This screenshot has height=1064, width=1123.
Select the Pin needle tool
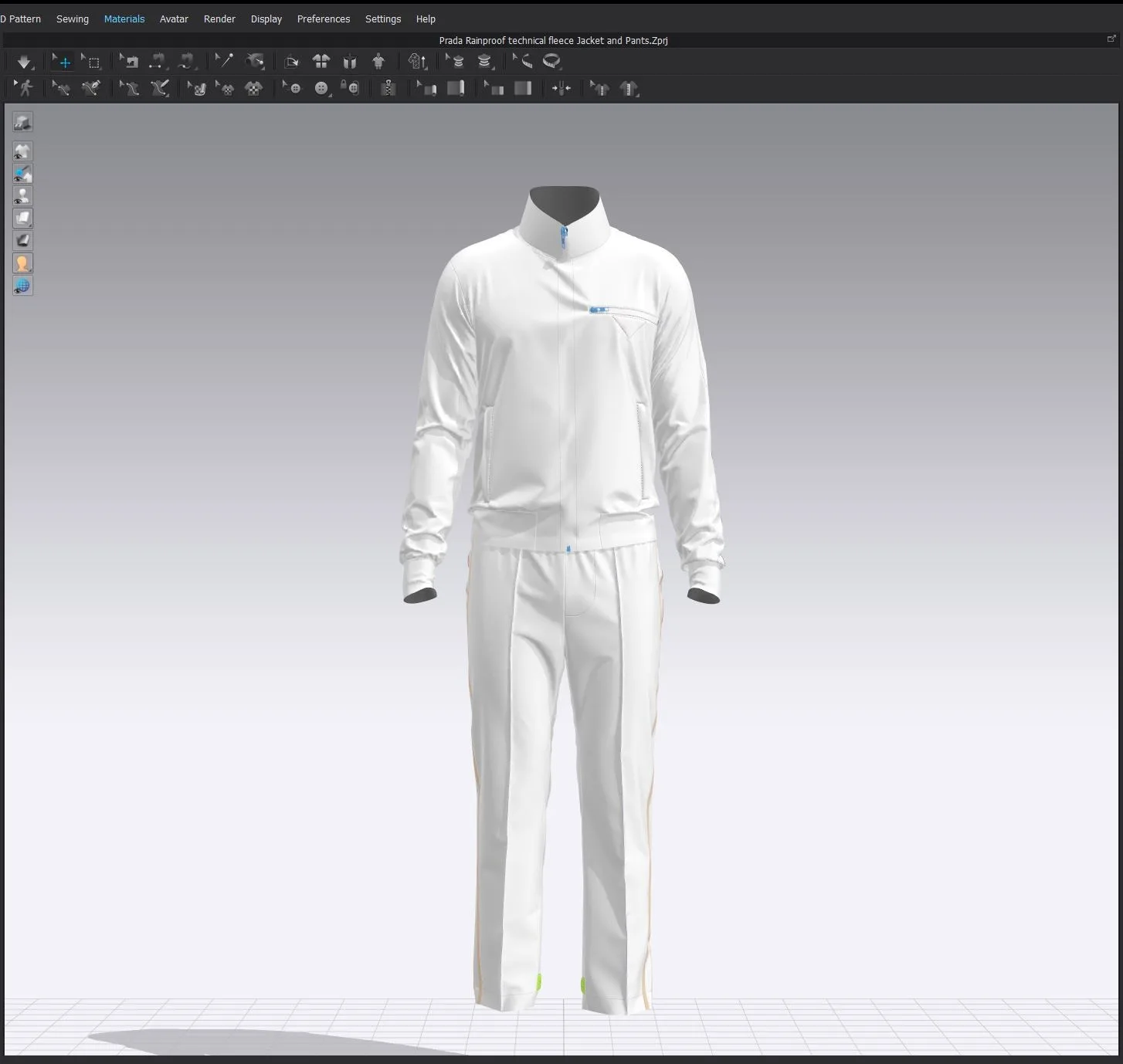tap(224, 62)
